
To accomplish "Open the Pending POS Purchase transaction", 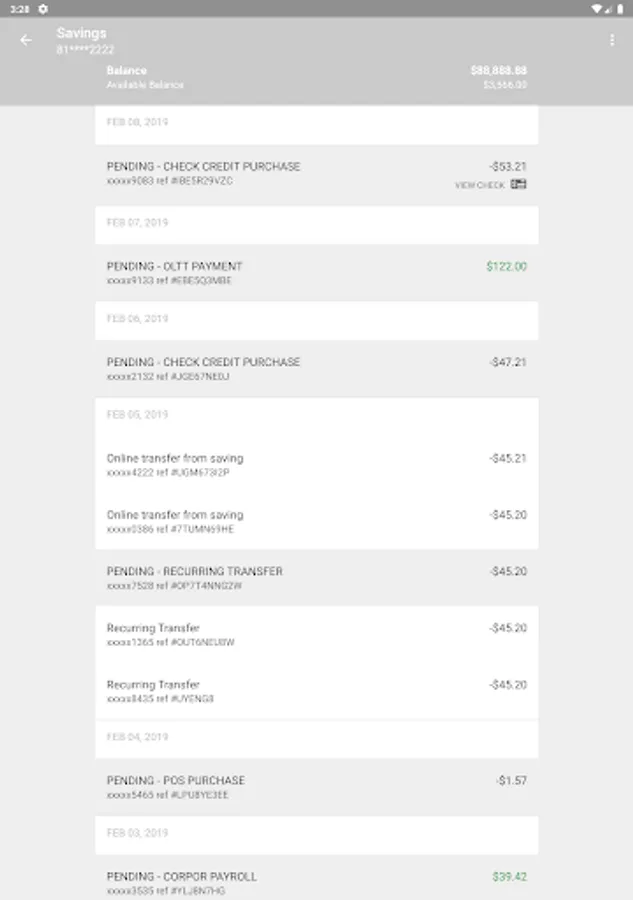I will tap(316, 787).
